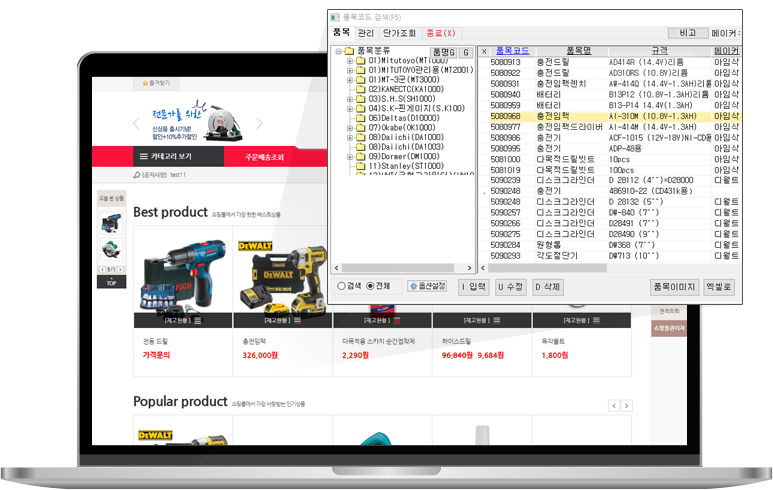
Task: Click folder icon of 09)Dormer(DM1000)
Action: [360, 157]
